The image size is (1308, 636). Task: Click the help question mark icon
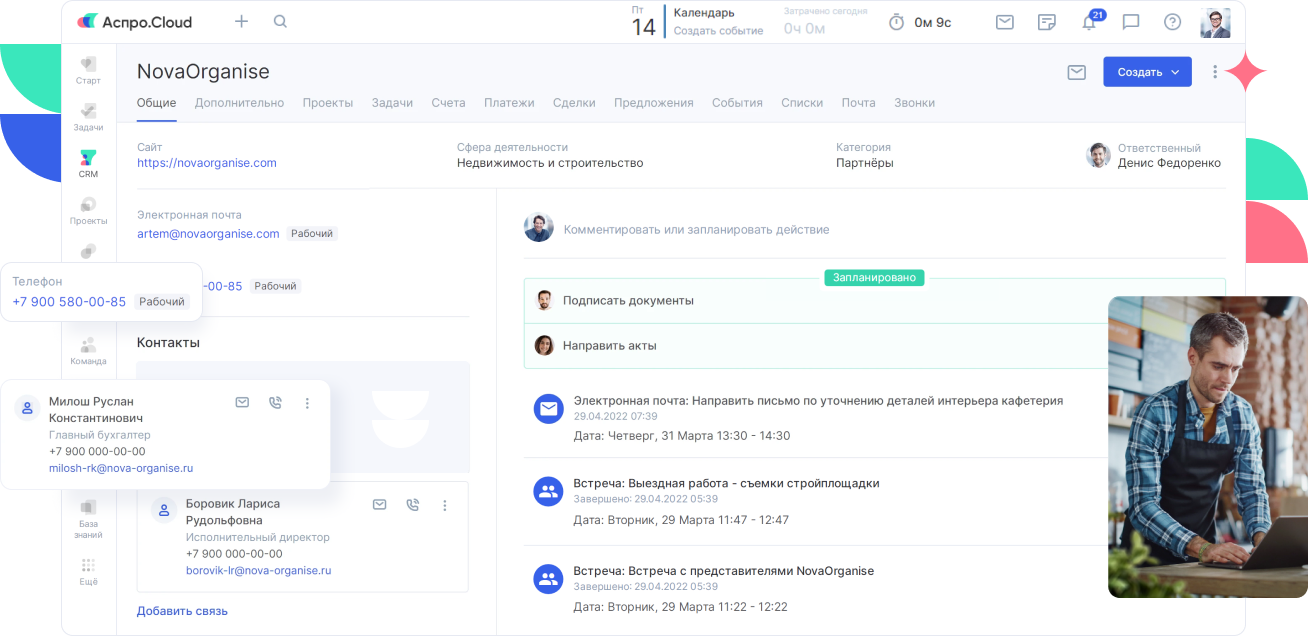coord(1172,22)
